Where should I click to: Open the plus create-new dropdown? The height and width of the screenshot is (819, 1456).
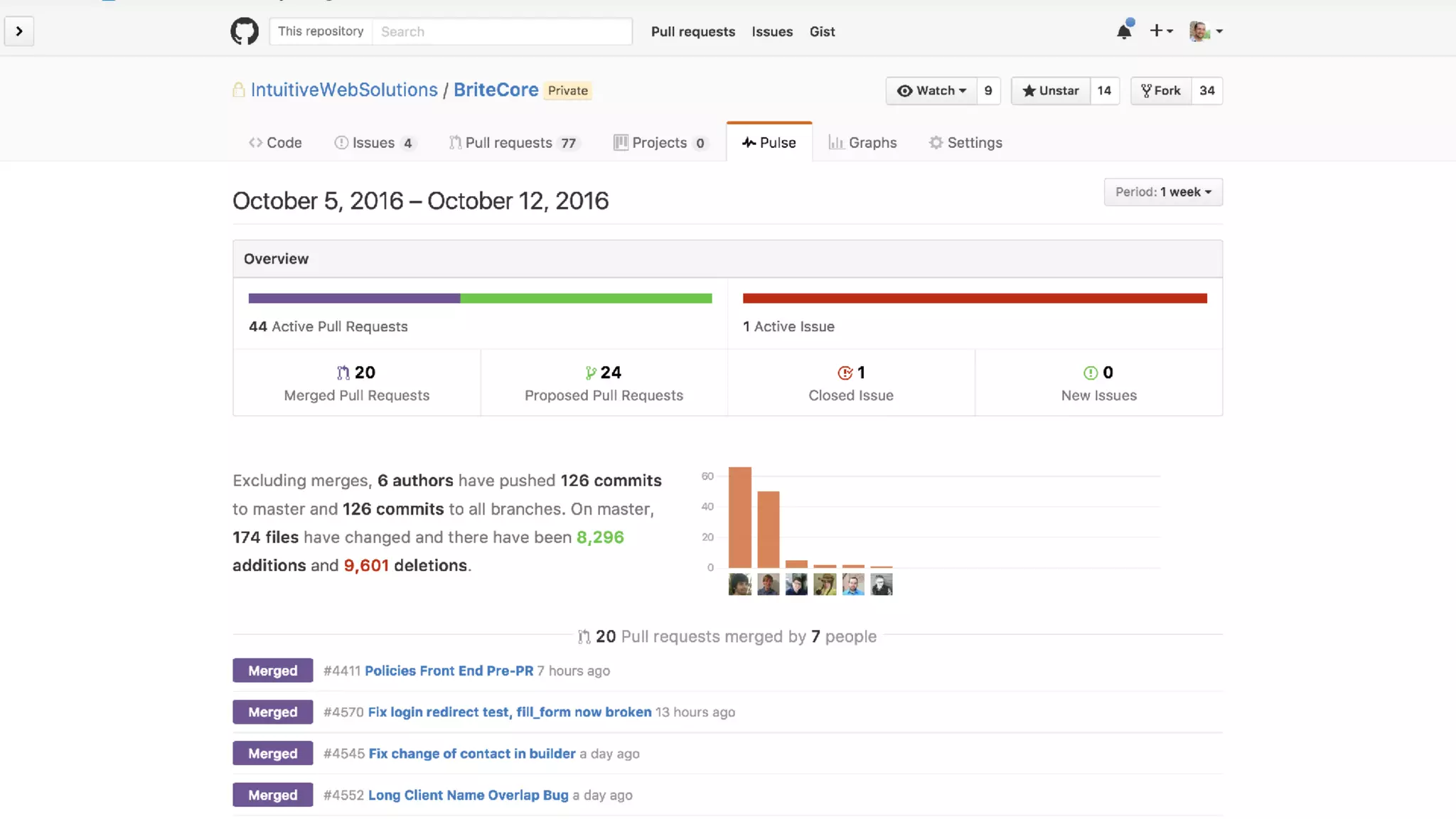click(x=1161, y=31)
